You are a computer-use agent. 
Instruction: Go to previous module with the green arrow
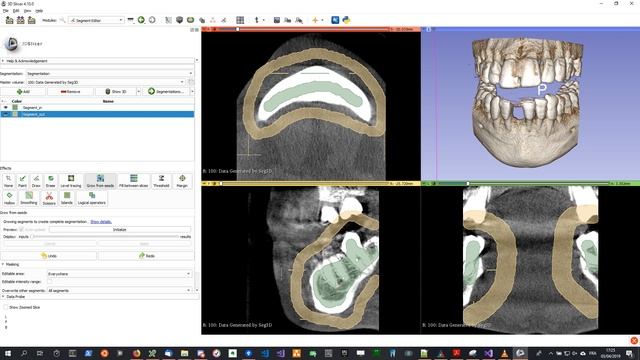pos(141,20)
